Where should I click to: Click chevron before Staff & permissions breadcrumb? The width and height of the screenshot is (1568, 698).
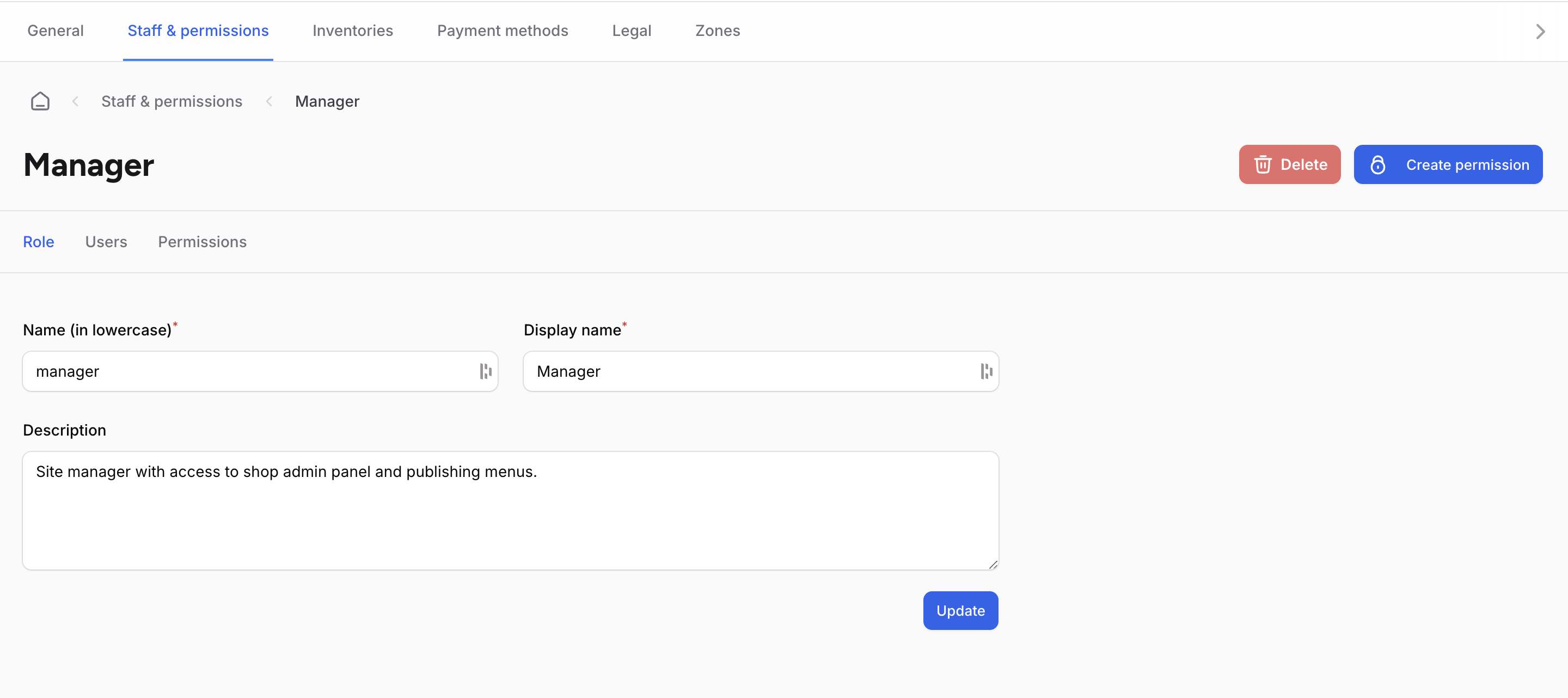coord(76,102)
